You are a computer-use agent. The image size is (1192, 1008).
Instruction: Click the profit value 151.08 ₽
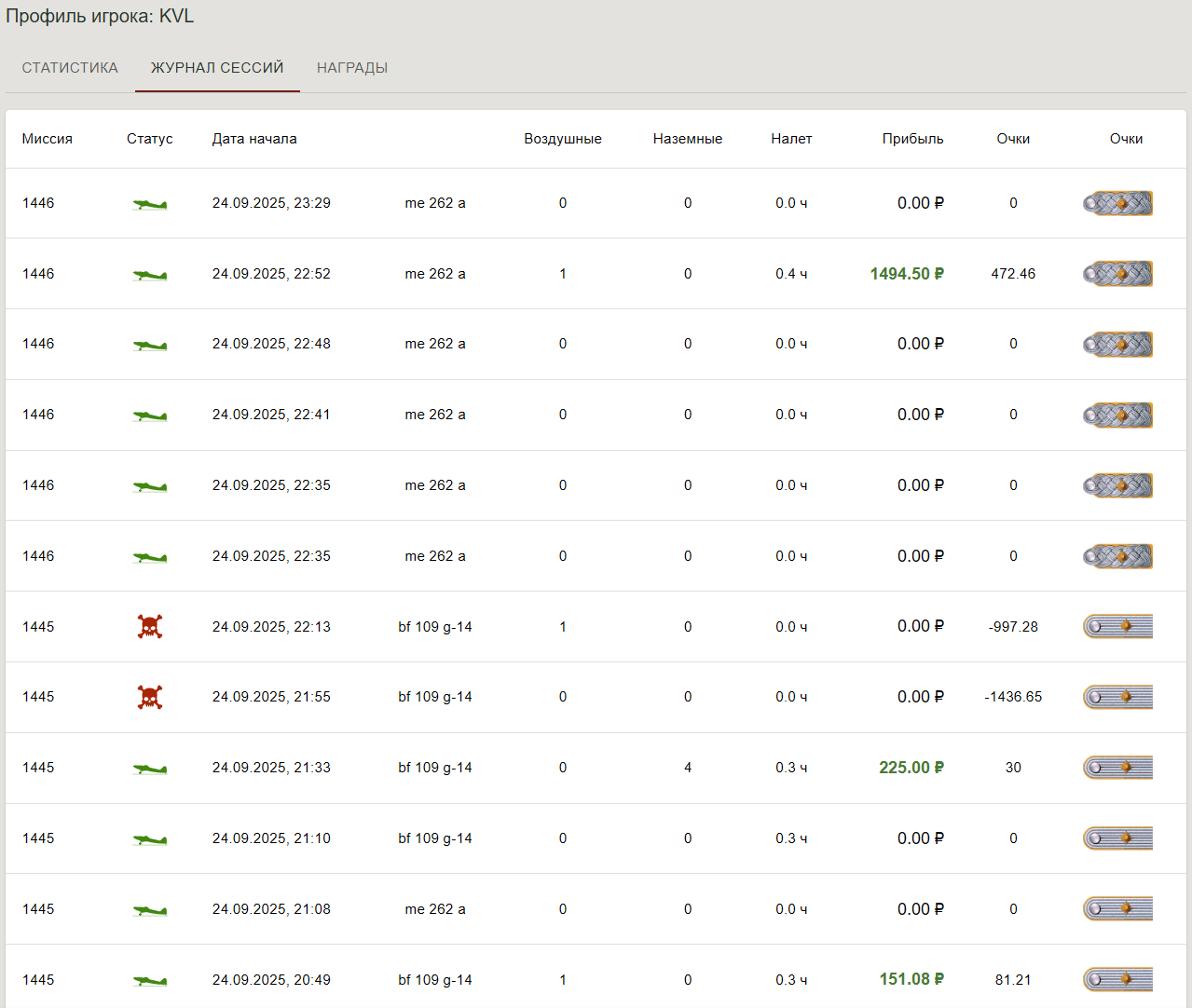click(911, 979)
